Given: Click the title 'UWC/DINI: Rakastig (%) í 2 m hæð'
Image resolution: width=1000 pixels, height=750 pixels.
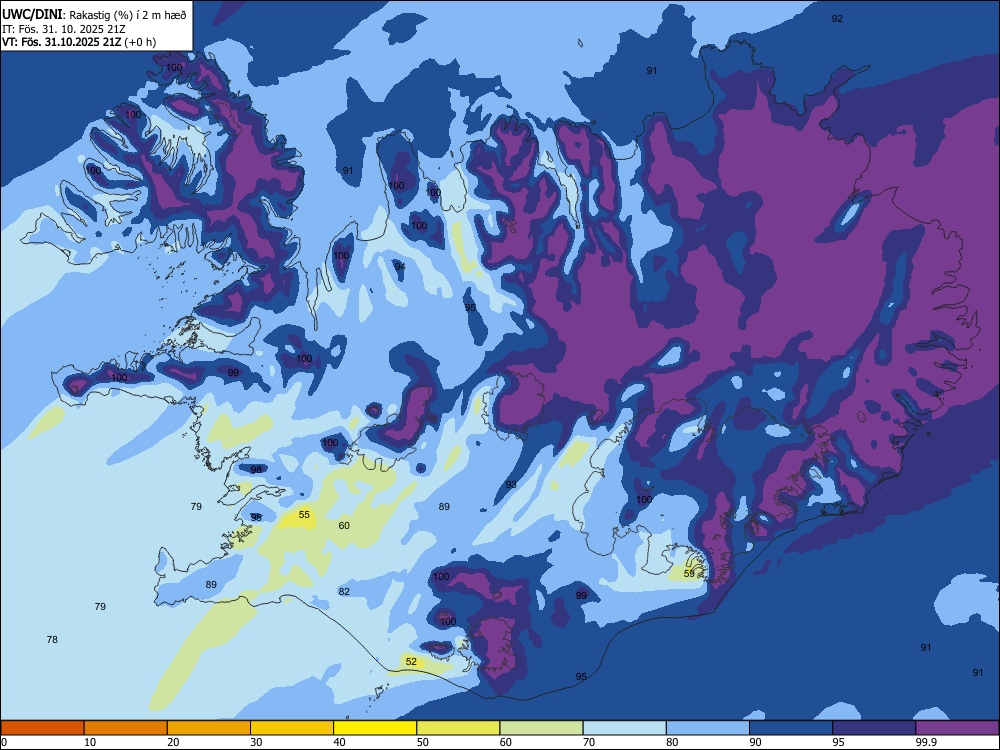Looking at the screenshot, I should point(94,14).
